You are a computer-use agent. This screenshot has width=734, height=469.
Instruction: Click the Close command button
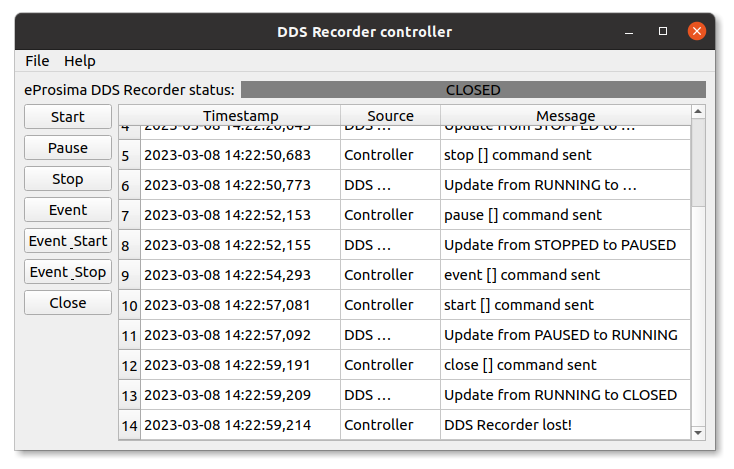coord(68,302)
